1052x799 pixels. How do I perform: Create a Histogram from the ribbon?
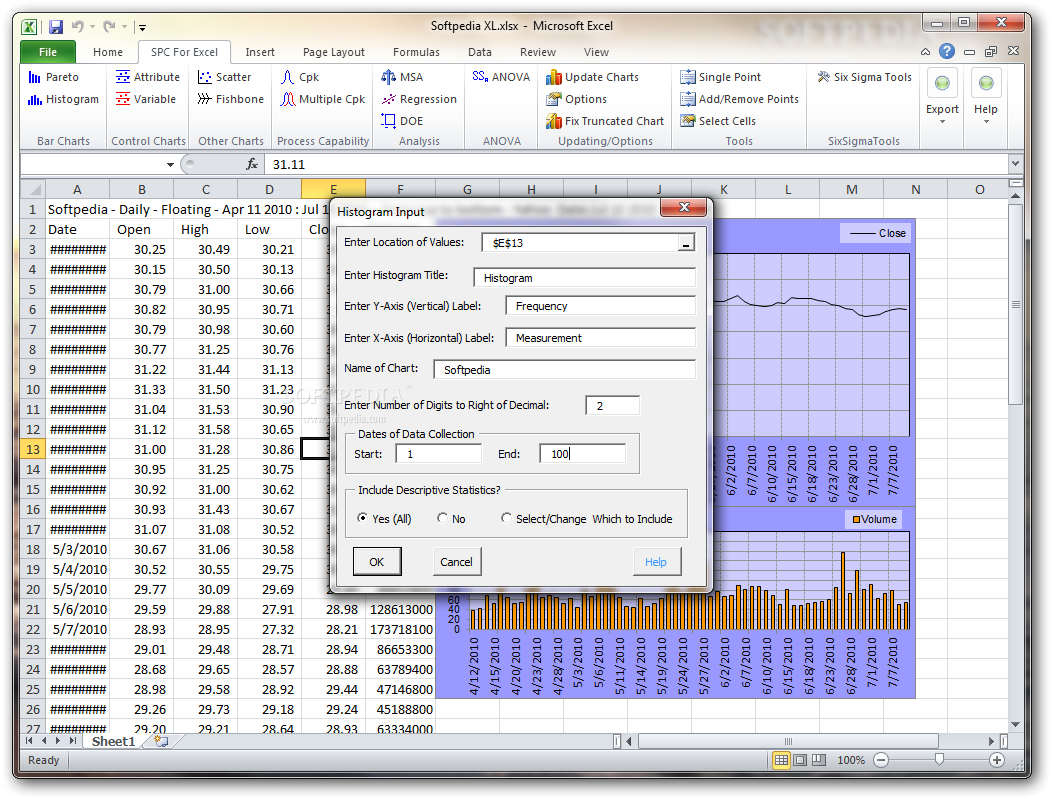coord(63,99)
